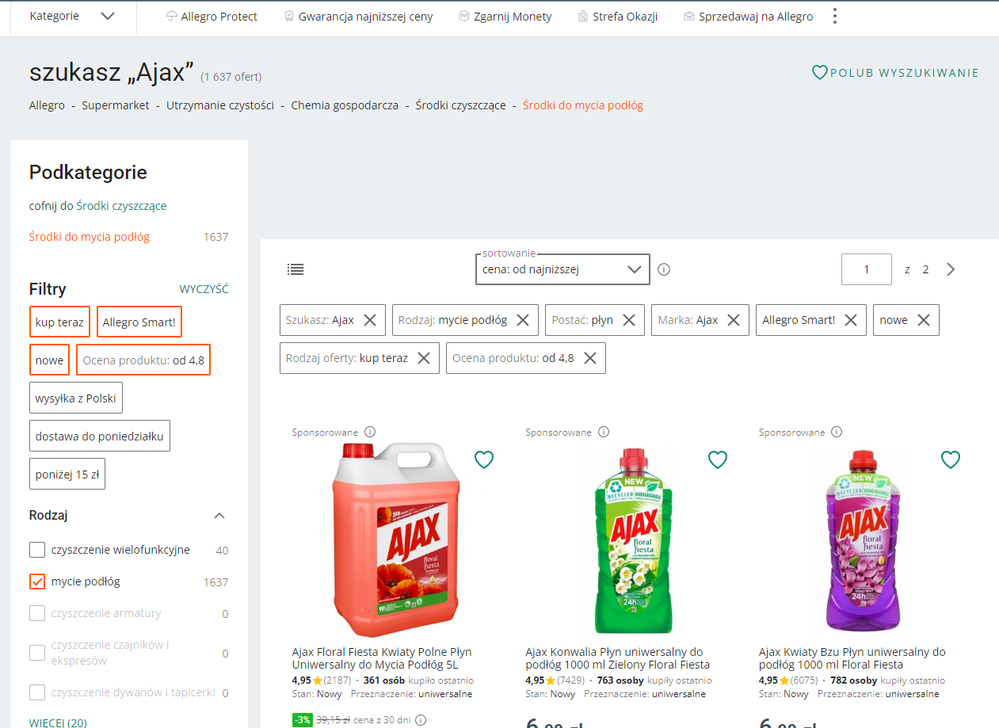Open 30-day price info icon

420,720
